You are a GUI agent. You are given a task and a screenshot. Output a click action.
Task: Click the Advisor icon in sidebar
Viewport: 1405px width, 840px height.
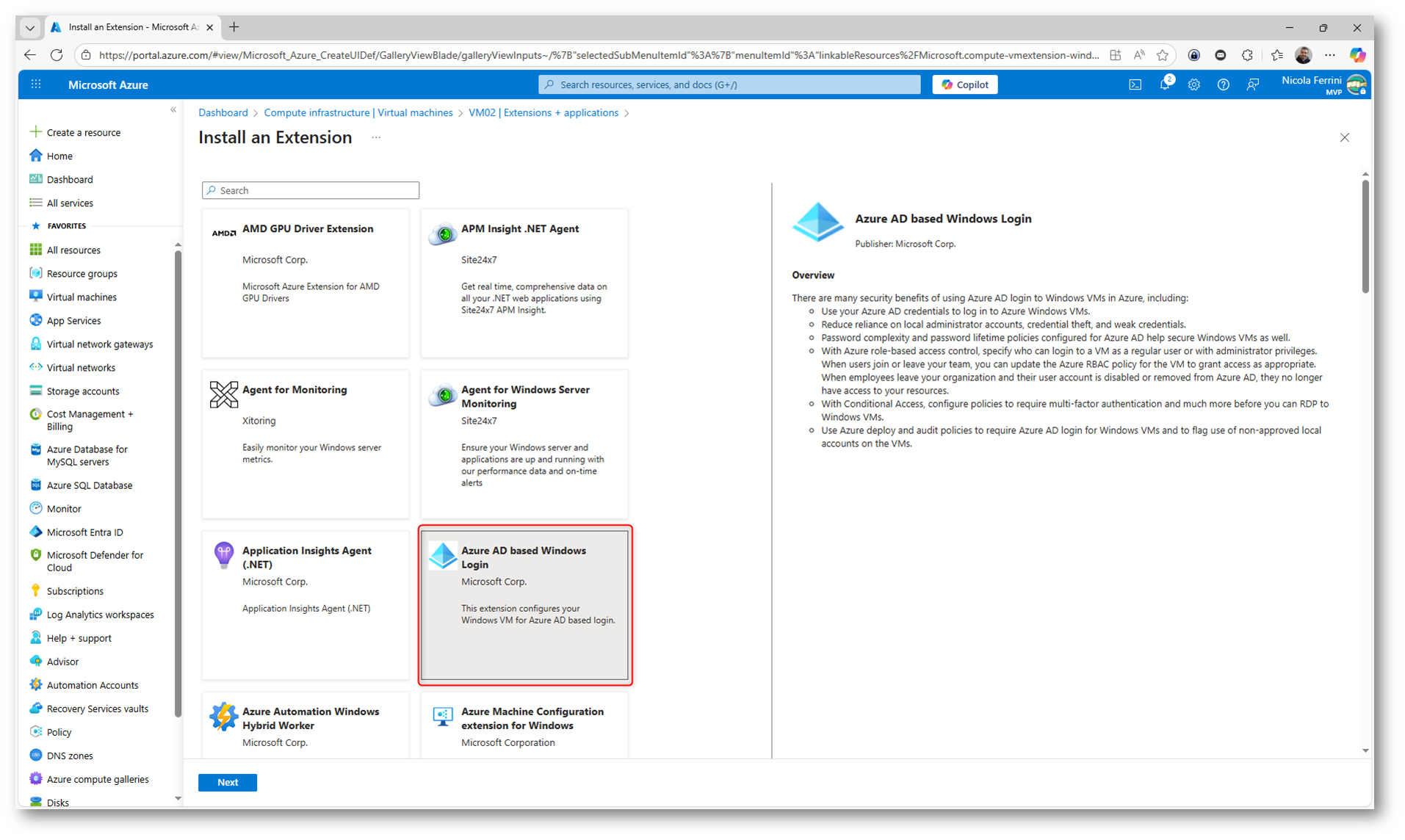[35, 661]
